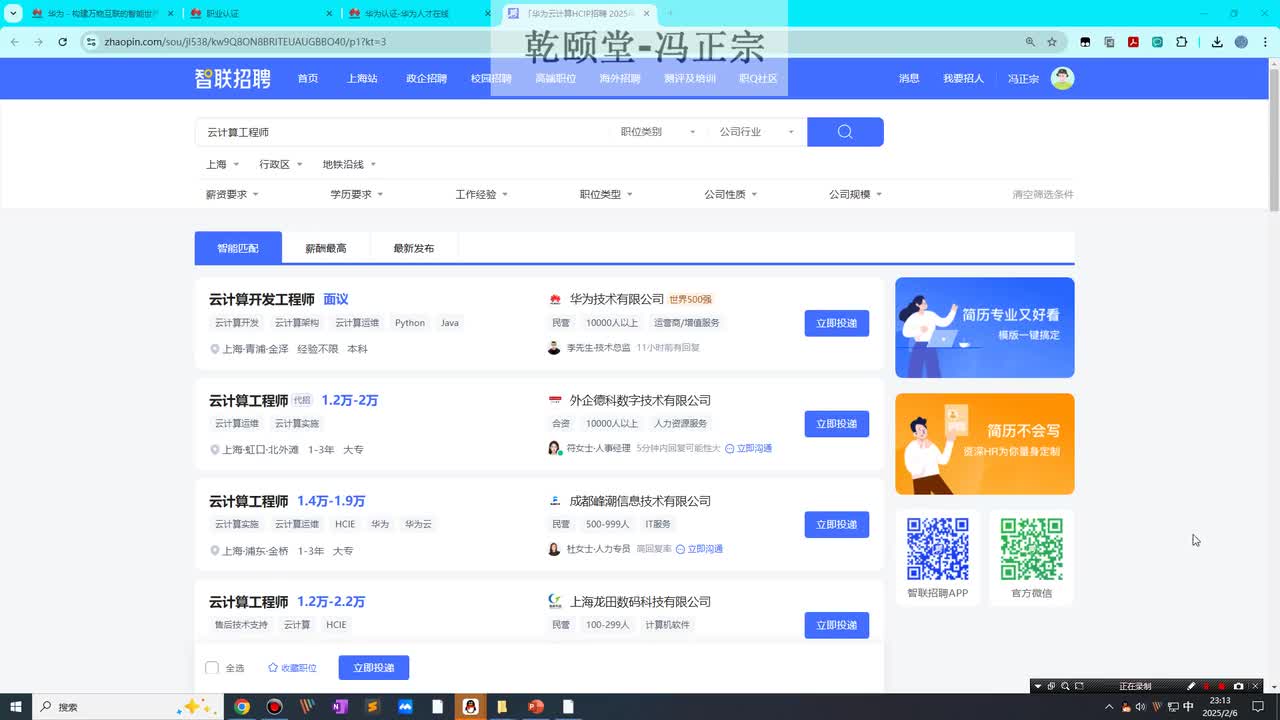This screenshot has height=720, width=1280.
Task: Open Sublime Text from the taskbar
Action: click(372, 707)
